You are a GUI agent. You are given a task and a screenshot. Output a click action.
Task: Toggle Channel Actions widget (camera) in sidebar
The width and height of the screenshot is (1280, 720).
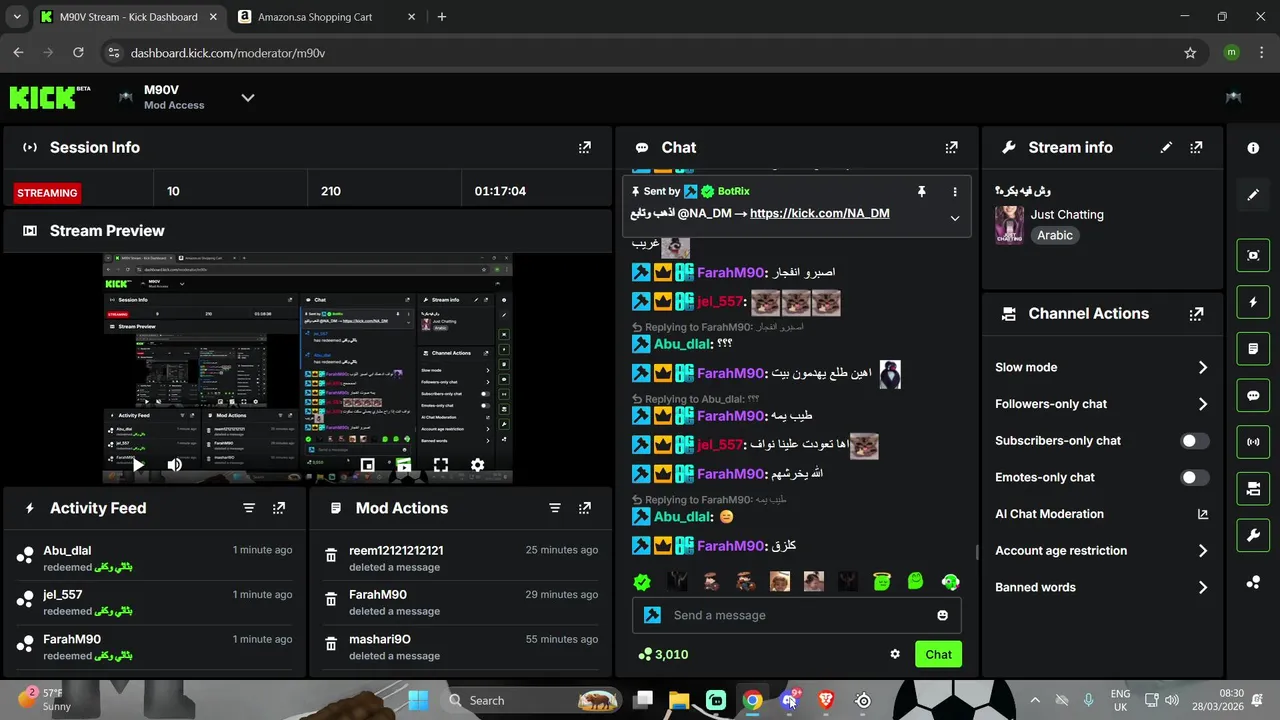click(x=1253, y=489)
